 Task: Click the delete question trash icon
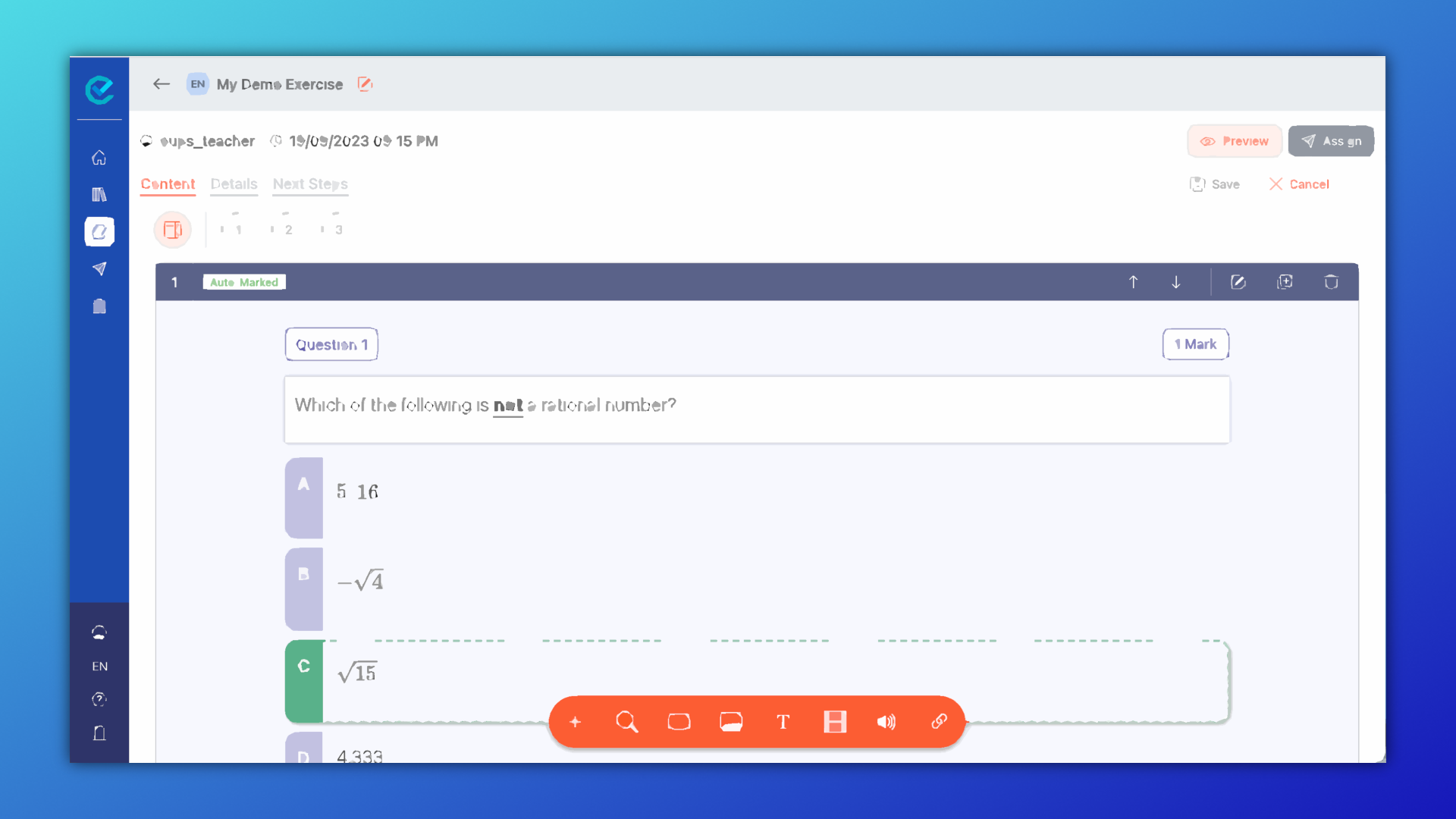pyautogui.click(x=1332, y=282)
